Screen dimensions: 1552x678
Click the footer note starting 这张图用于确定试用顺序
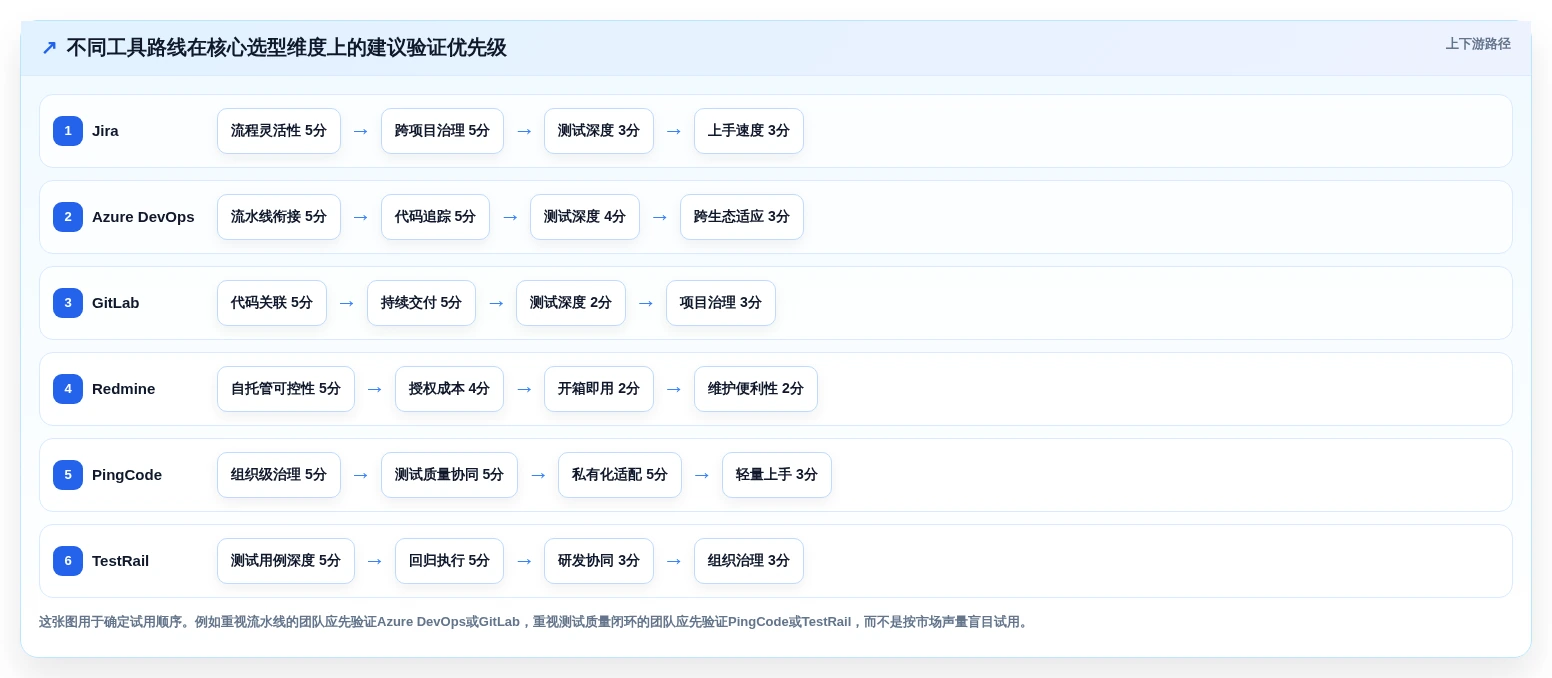[535, 622]
